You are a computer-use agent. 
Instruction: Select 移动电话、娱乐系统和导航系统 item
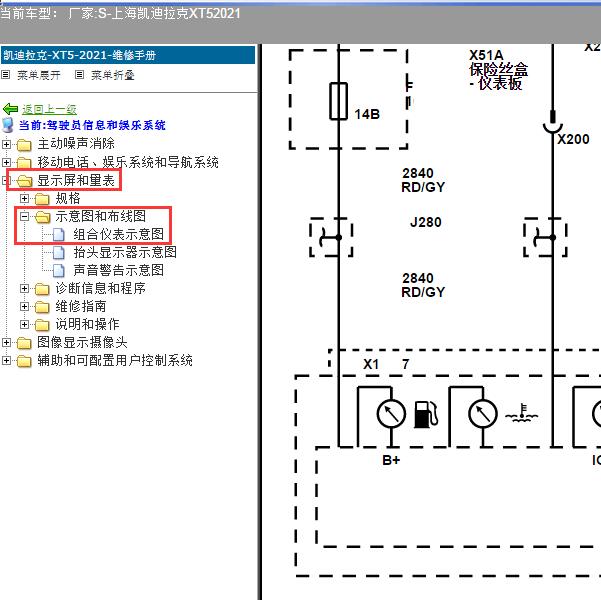128,162
